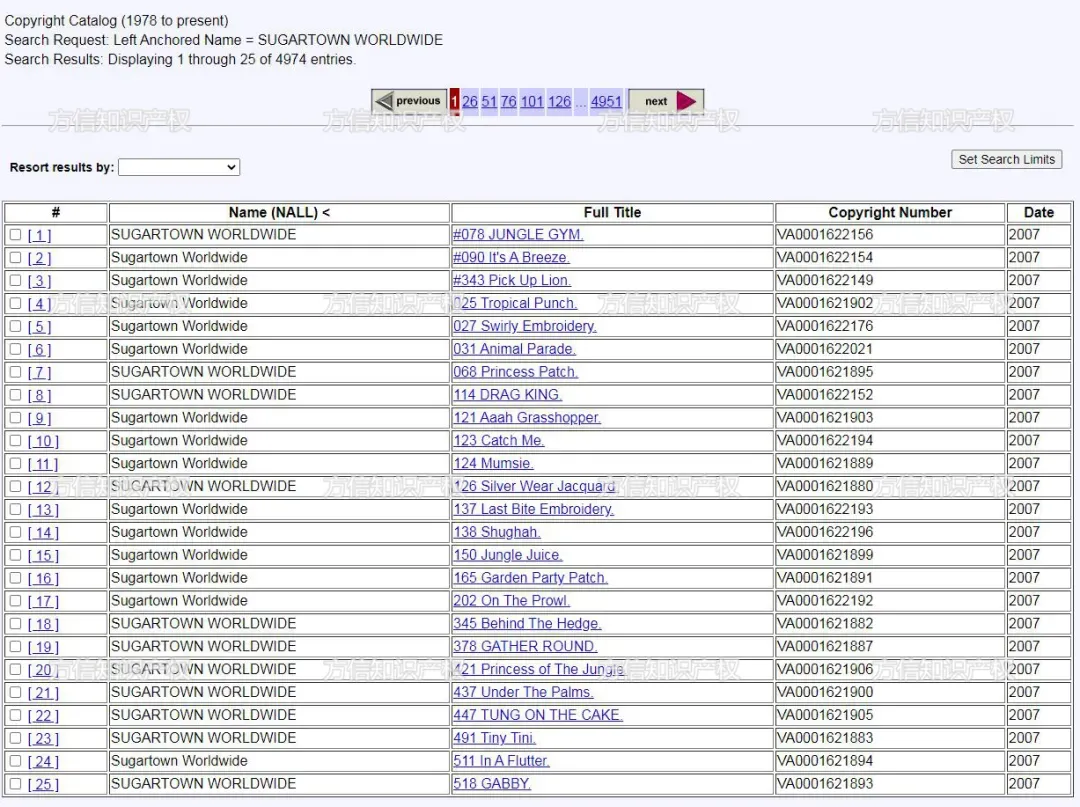Select the checkbox for entry 25
This screenshot has width=1080, height=807.
click(x=15, y=784)
